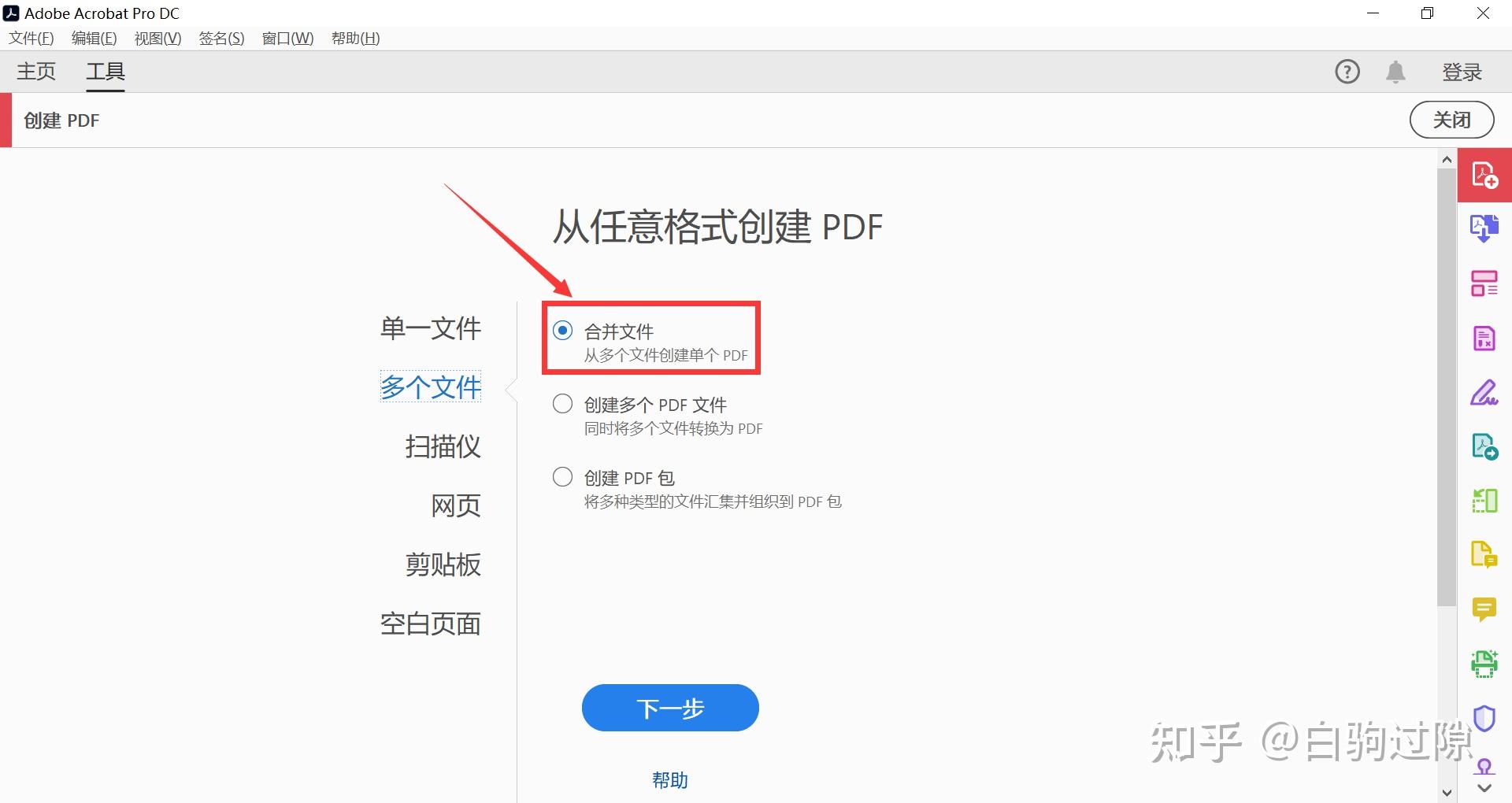Click the pink Edit PDF layout icon
Screen dimensions: 1512x803
tap(1484, 283)
